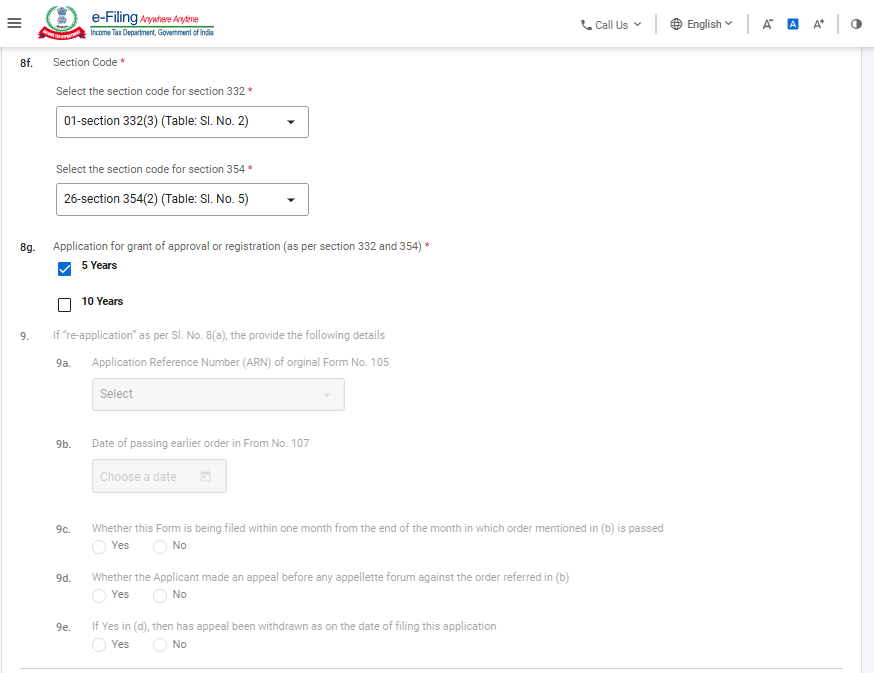Click the e-Filing Income Tax Department logo
Screen dimensions: 874x673
click(x=126, y=23)
